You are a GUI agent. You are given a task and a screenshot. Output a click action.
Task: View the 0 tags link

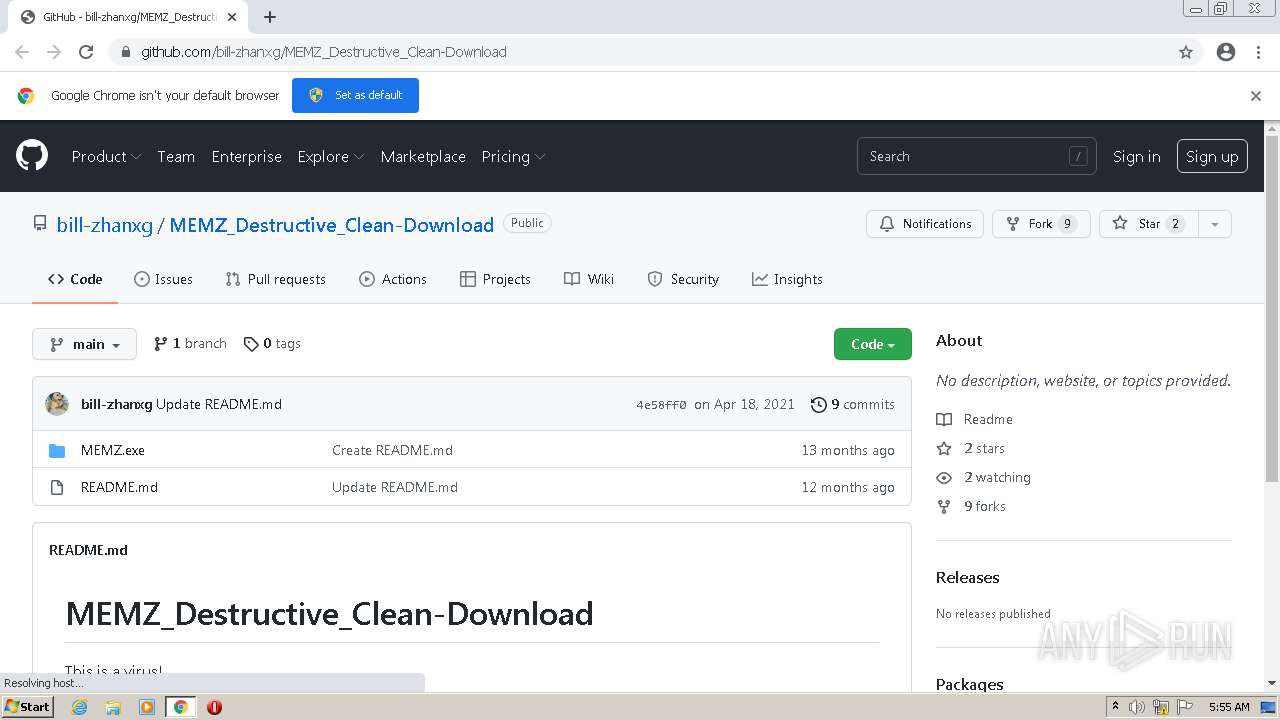[272, 344]
